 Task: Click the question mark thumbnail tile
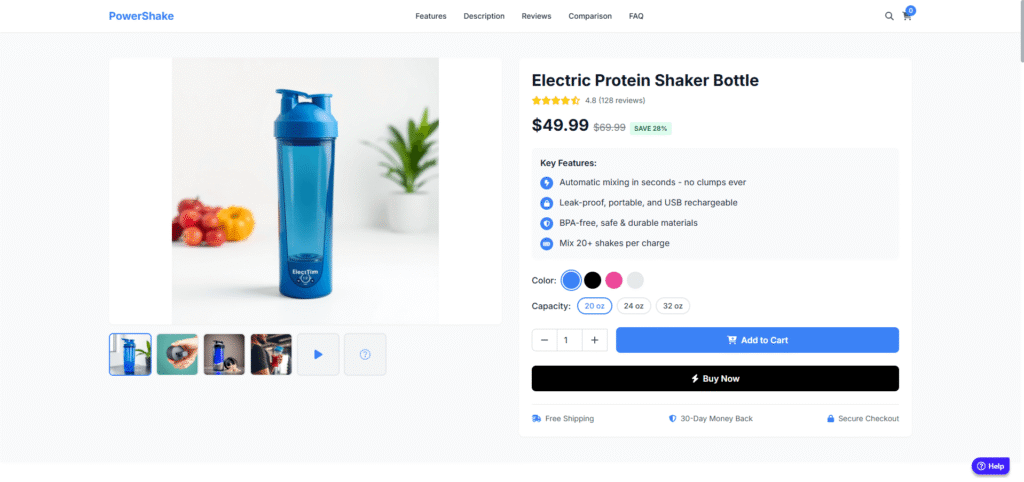pyautogui.click(x=365, y=354)
